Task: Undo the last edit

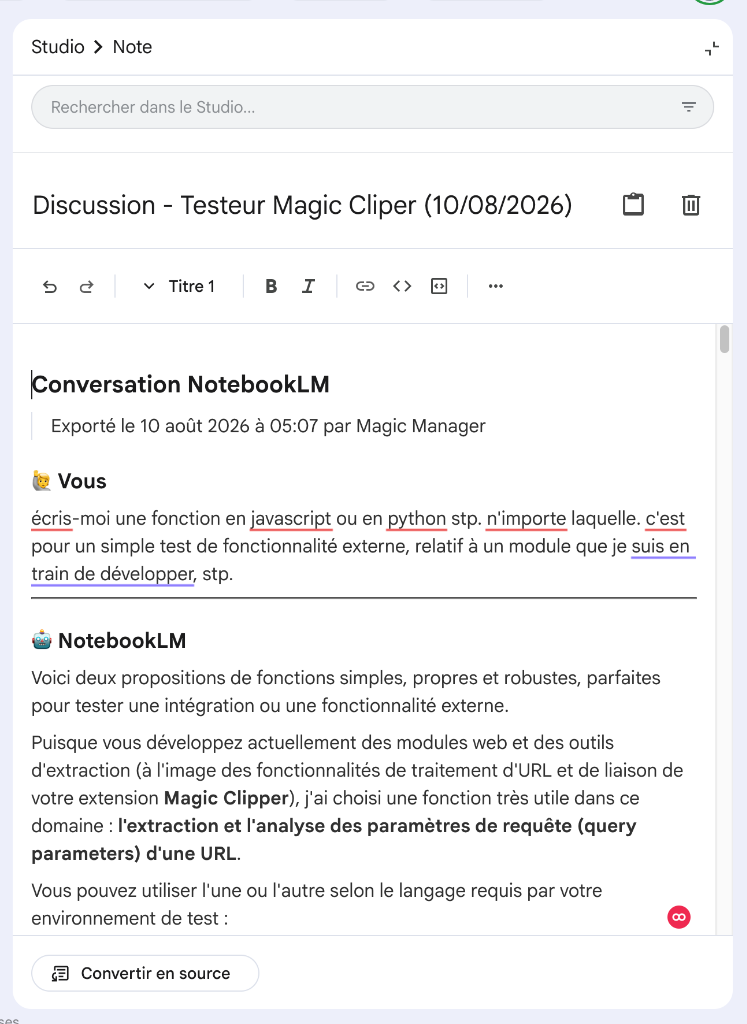Action: [x=50, y=287]
